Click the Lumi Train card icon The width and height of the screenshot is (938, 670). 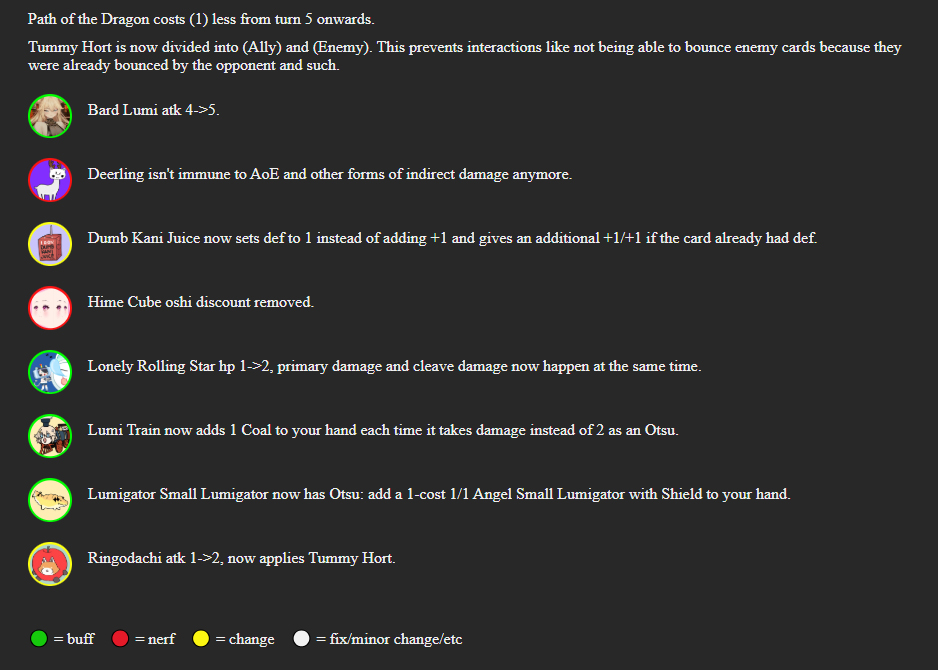point(49,435)
